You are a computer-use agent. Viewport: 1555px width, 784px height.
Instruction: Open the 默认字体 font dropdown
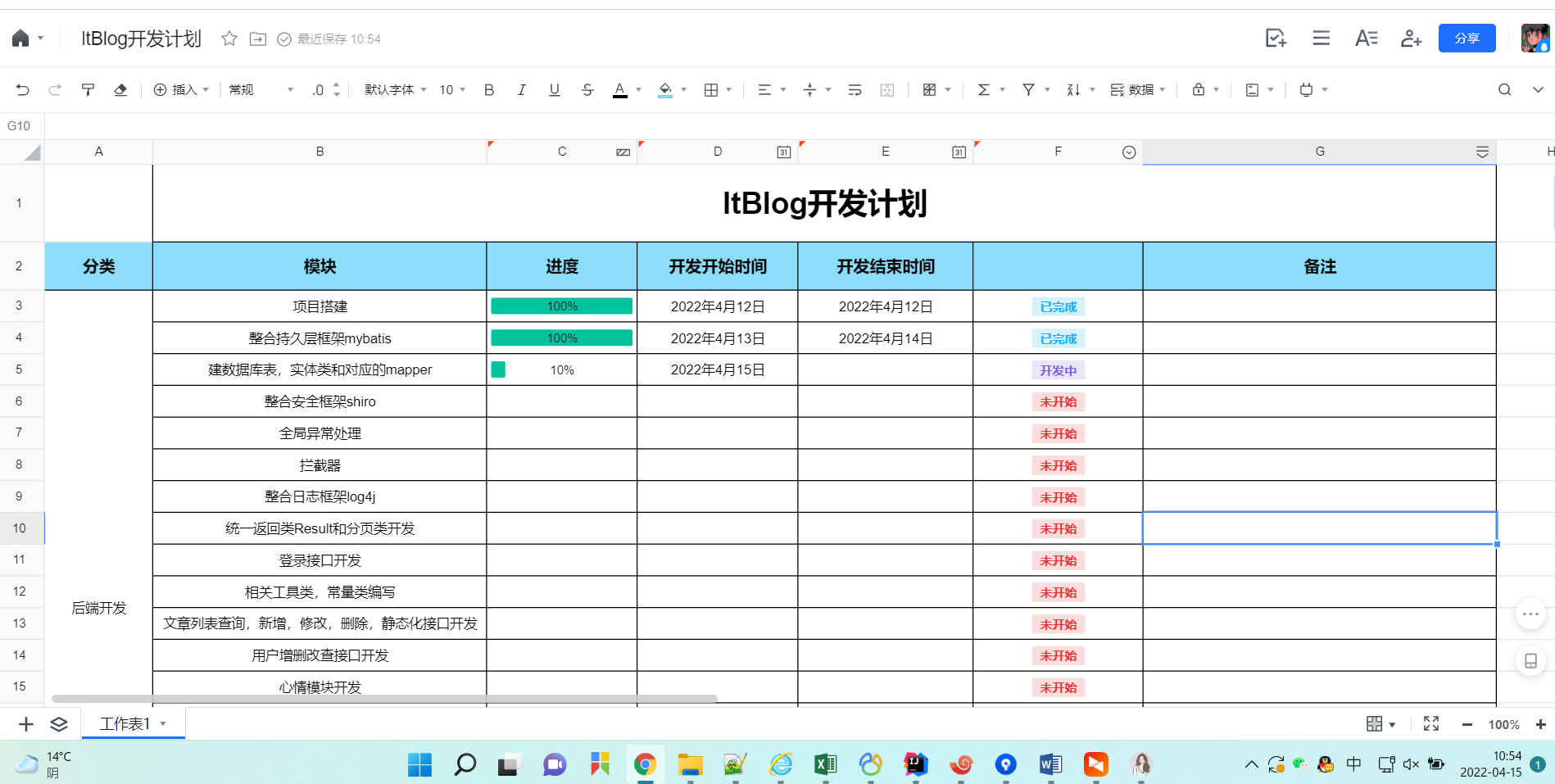pyautogui.click(x=396, y=90)
